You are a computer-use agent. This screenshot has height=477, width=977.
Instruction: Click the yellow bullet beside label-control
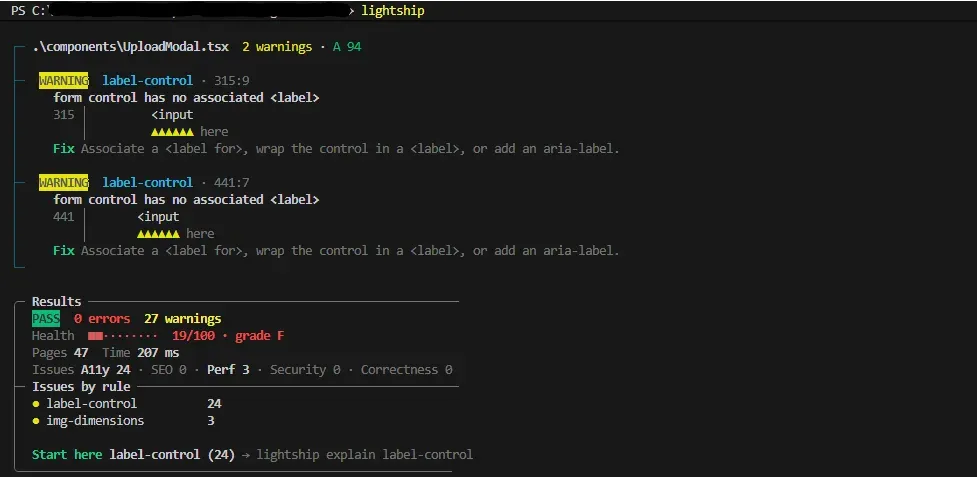coord(36,404)
